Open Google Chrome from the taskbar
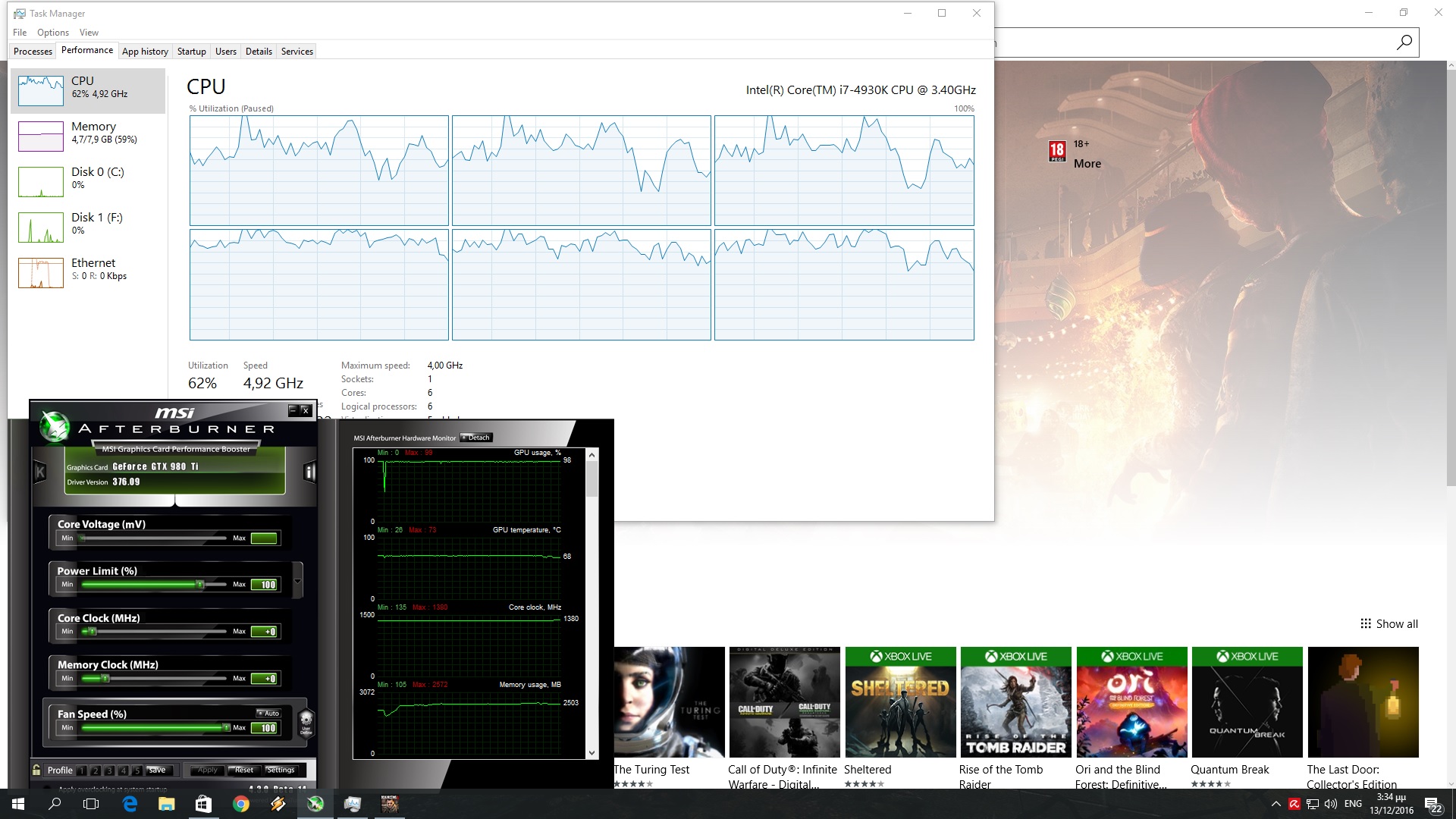 (x=240, y=804)
